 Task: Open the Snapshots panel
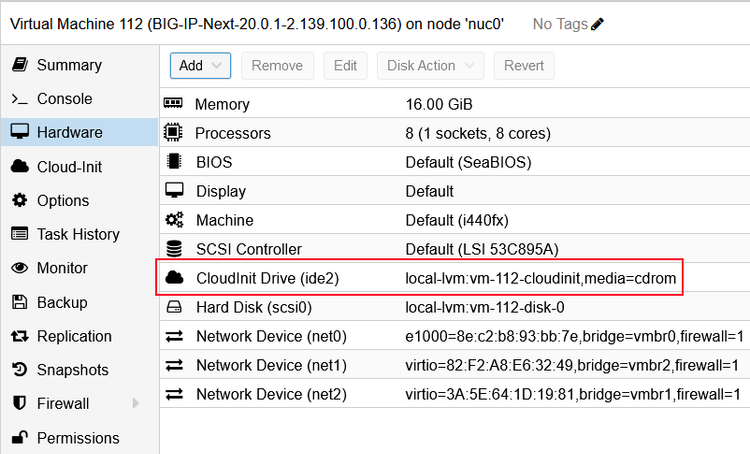point(72,370)
